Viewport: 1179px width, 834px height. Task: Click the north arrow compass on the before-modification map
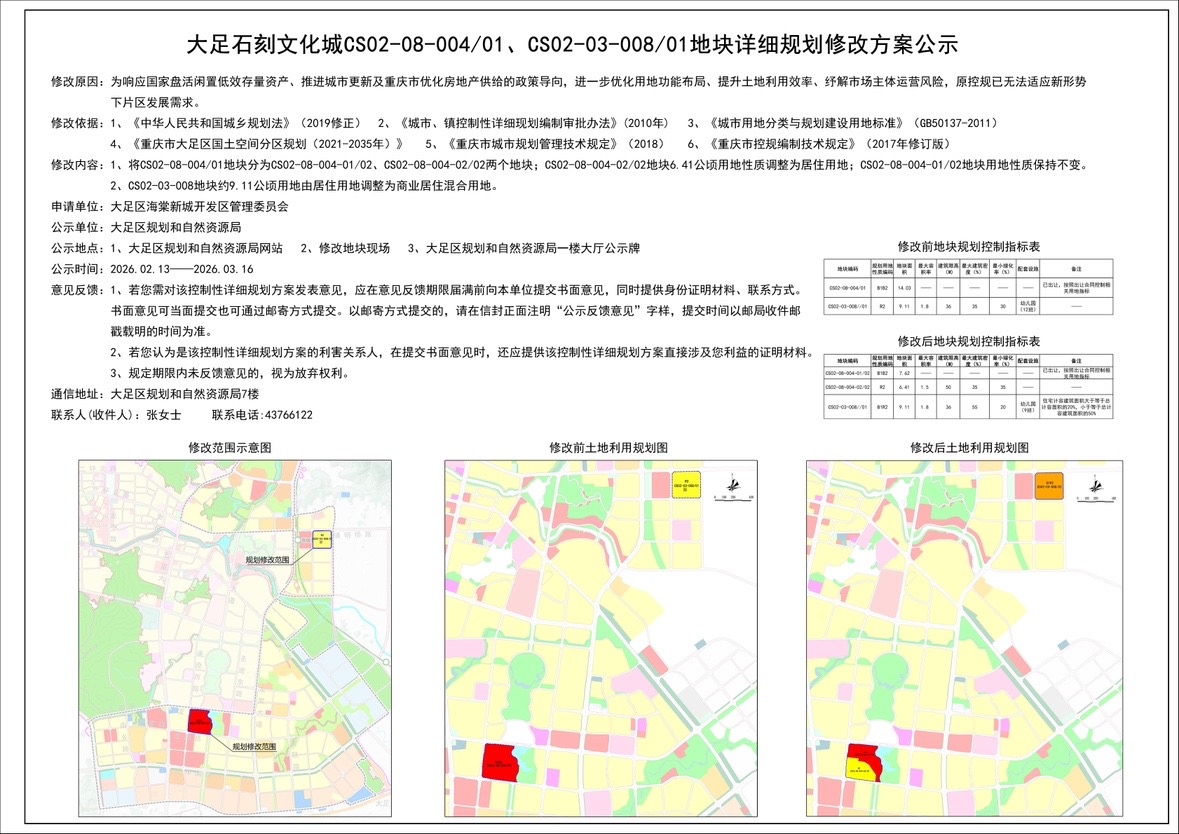click(x=732, y=482)
